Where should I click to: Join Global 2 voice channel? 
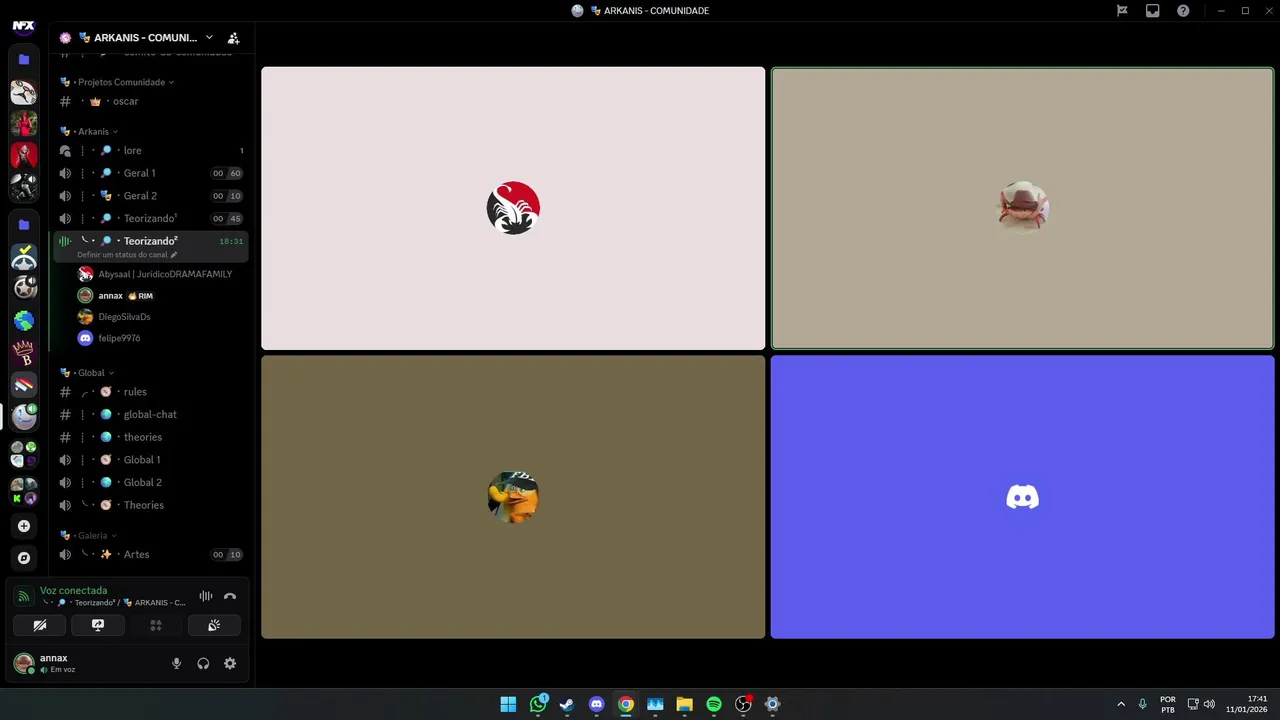[x=150, y=482]
